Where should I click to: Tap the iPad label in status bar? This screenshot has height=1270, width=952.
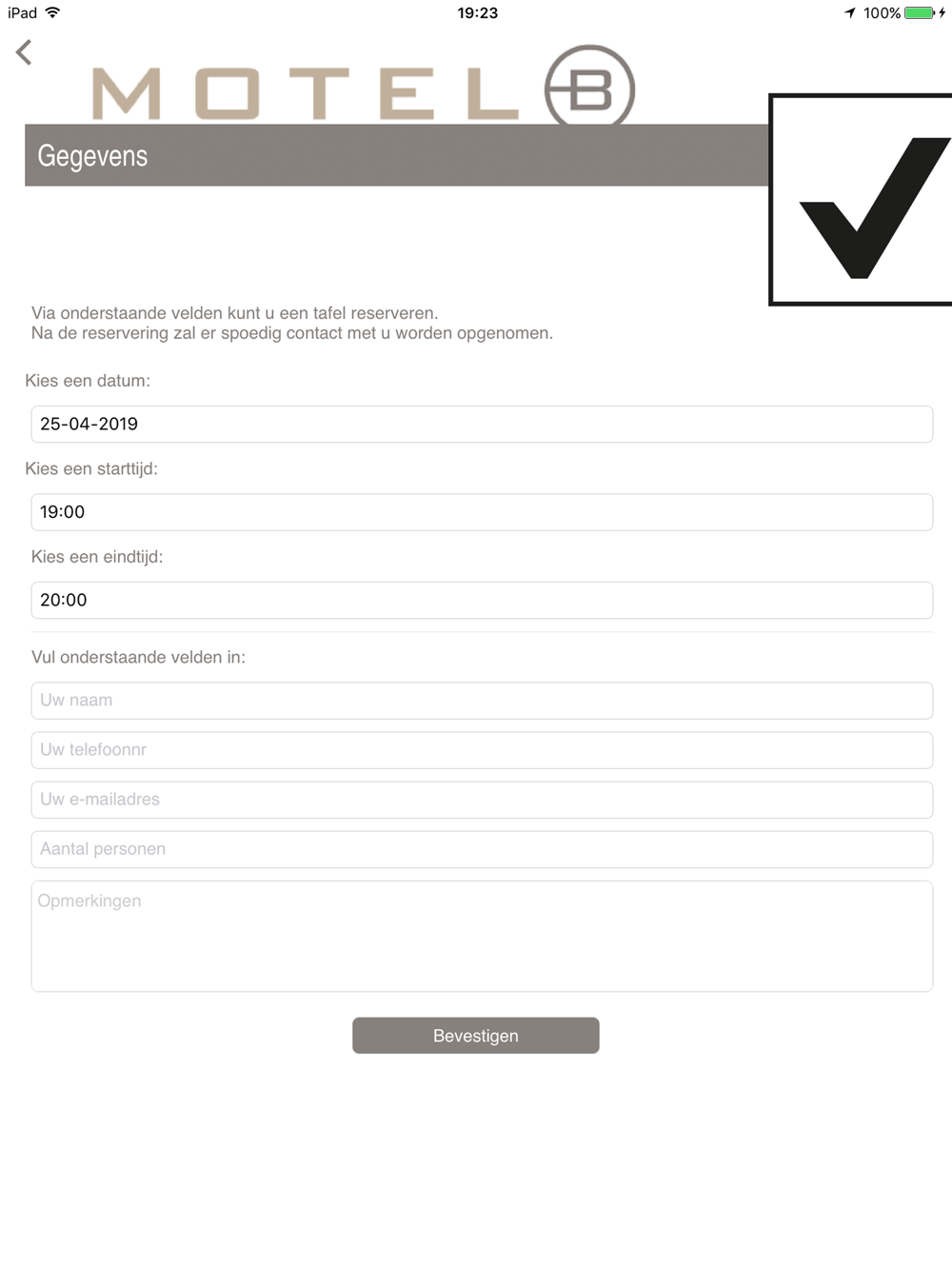[x=22, y=12]
